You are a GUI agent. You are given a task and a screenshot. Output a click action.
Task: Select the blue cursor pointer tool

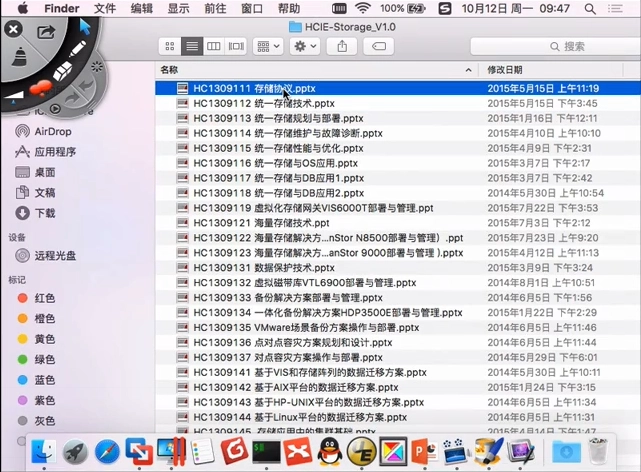click(85, 27)
